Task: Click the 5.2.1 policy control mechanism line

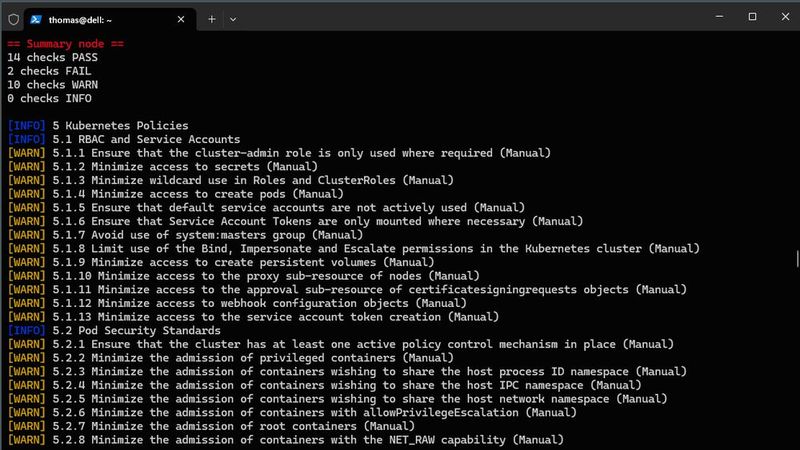Action: (x=341, y=344)
